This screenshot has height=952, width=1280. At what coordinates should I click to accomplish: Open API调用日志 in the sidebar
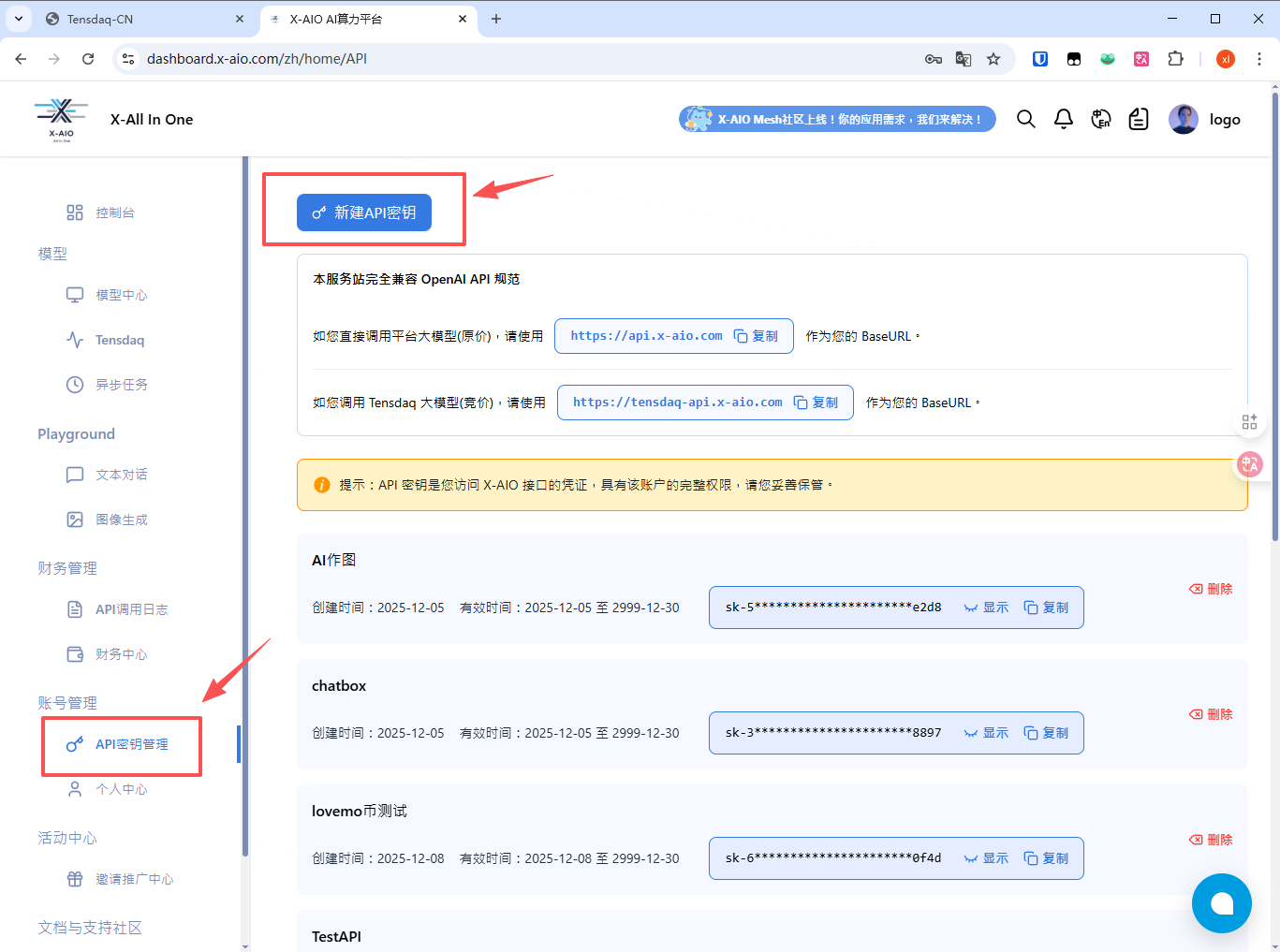[117, 609]
